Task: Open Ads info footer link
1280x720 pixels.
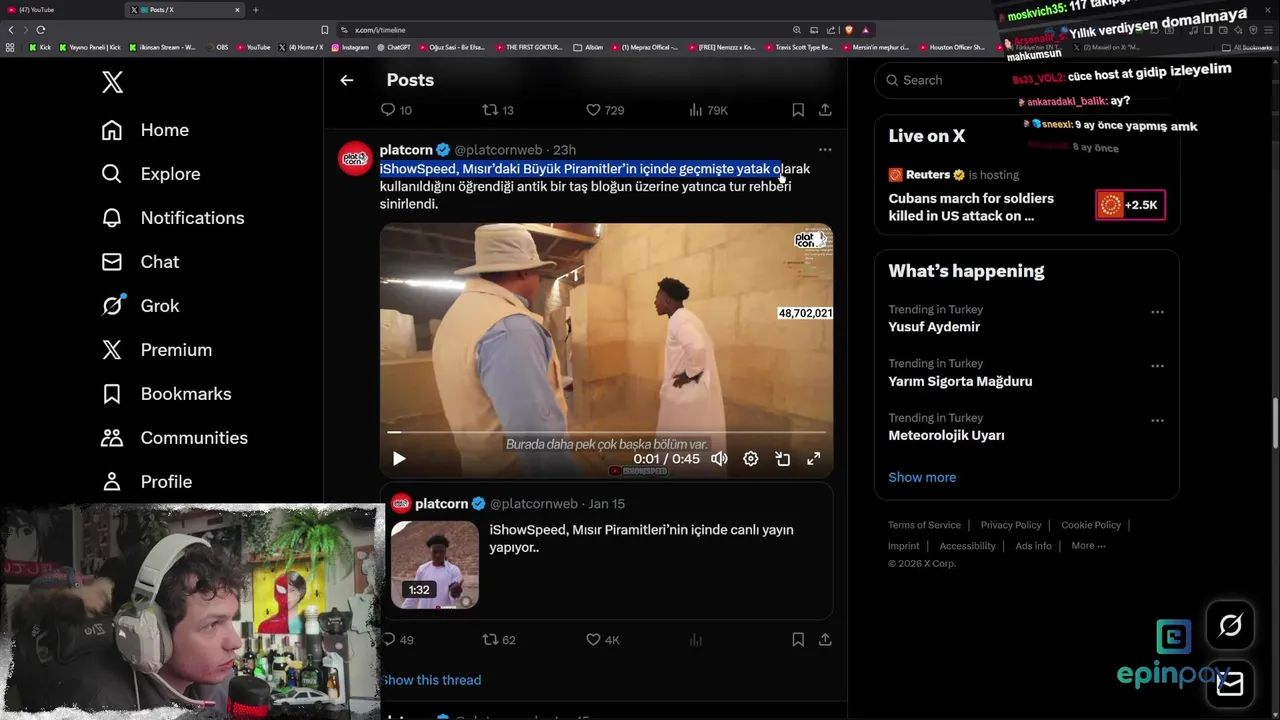Action: pyautogui.click(x=1033, y=546)
